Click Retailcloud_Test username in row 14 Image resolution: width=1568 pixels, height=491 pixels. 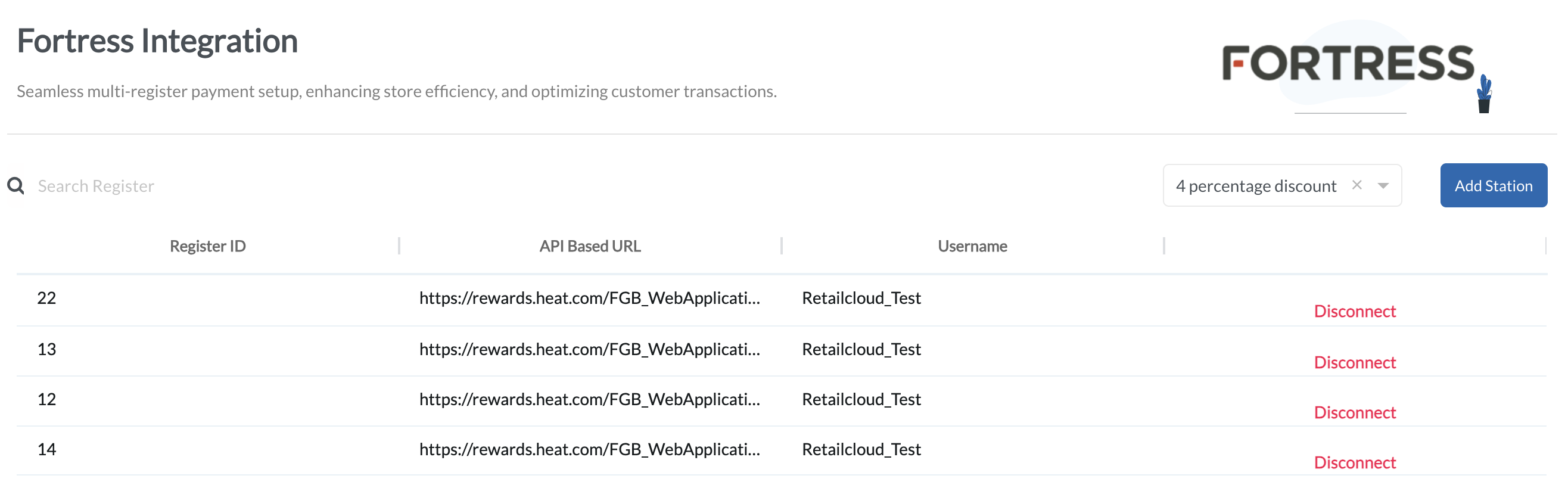click(861, 449)
